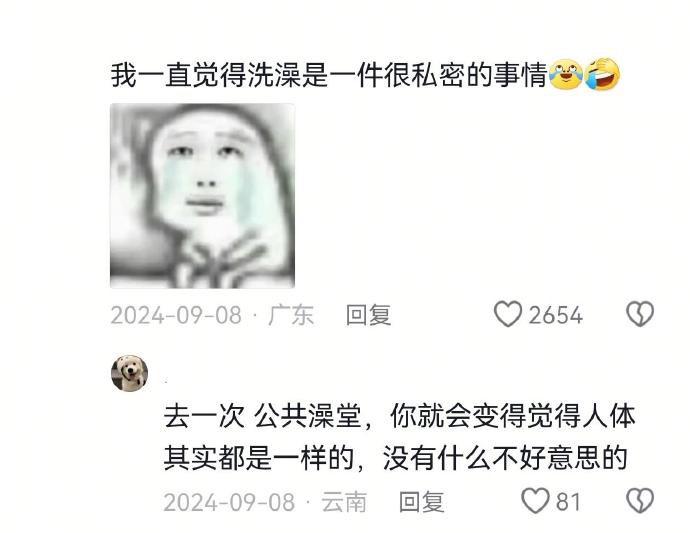Tap the teary-eyed smiling emoji

tap(565, 75)
